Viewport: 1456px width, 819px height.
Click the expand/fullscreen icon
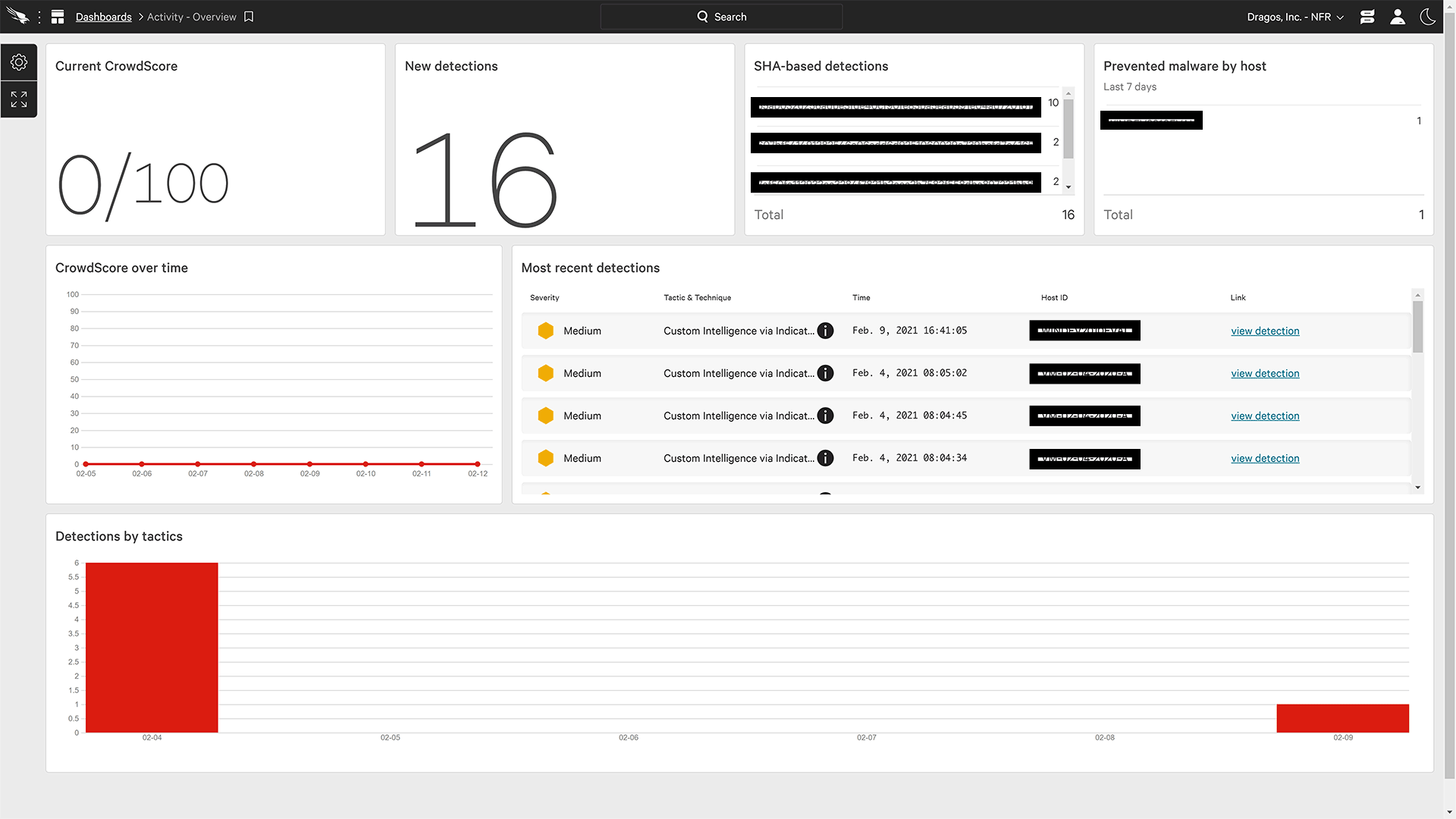coord(18,98)
